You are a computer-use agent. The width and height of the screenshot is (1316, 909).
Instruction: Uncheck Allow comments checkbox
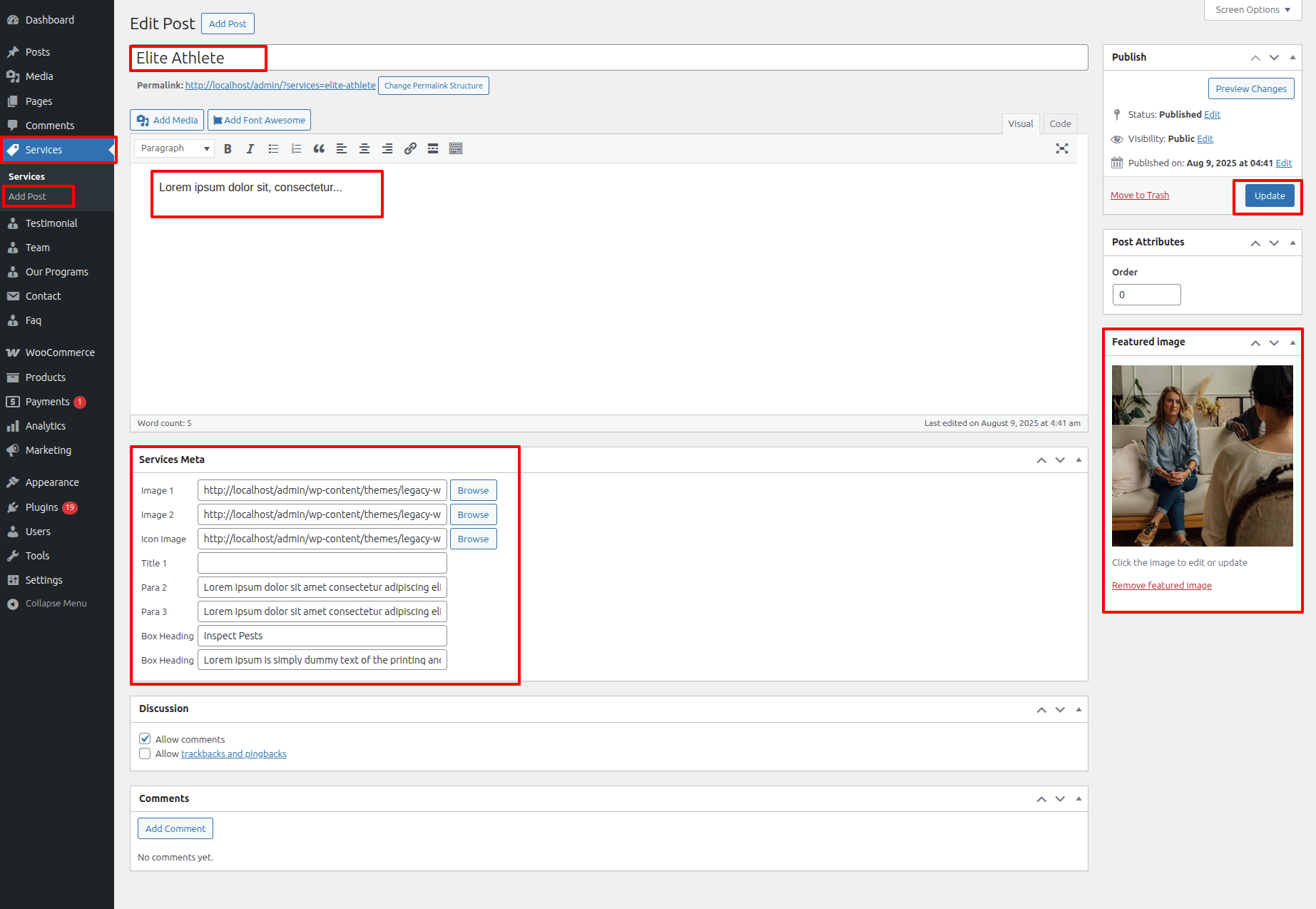pyautogui.click(x=145, y=738)
